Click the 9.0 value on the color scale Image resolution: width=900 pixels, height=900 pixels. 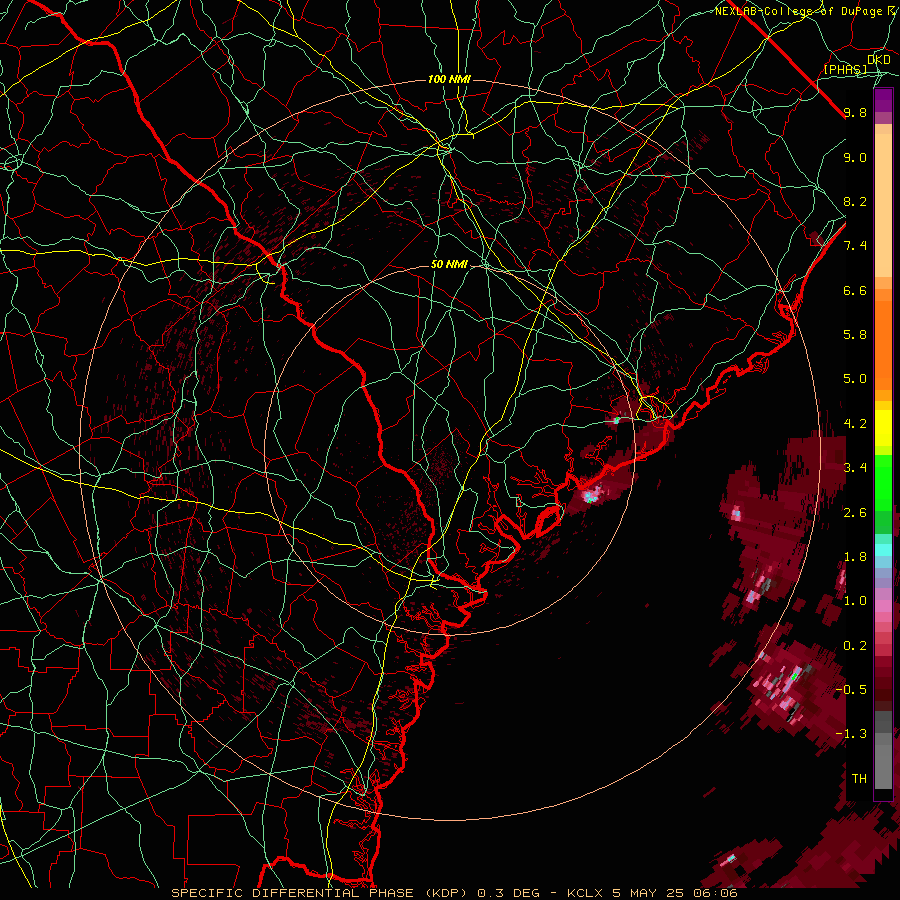click(855, 157)
